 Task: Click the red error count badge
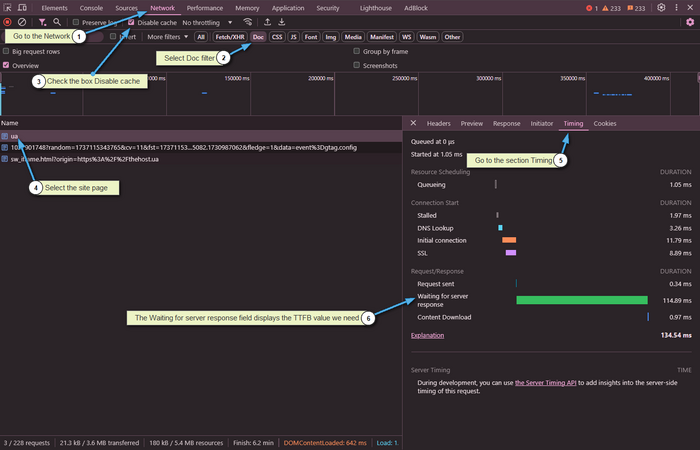coord(592,8)
